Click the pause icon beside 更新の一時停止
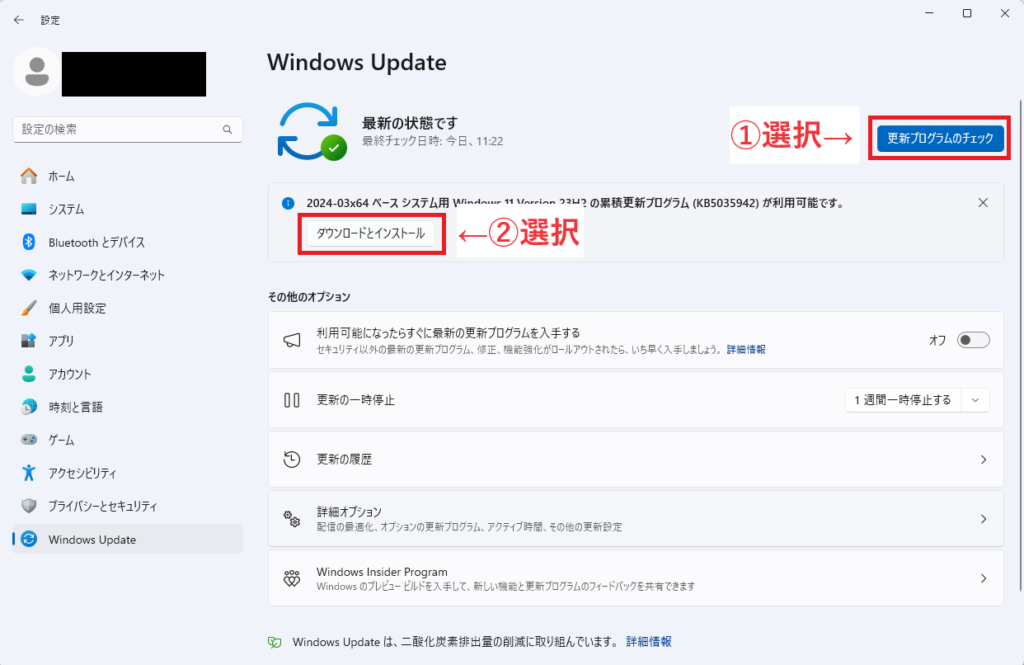 tap(292, 400)
